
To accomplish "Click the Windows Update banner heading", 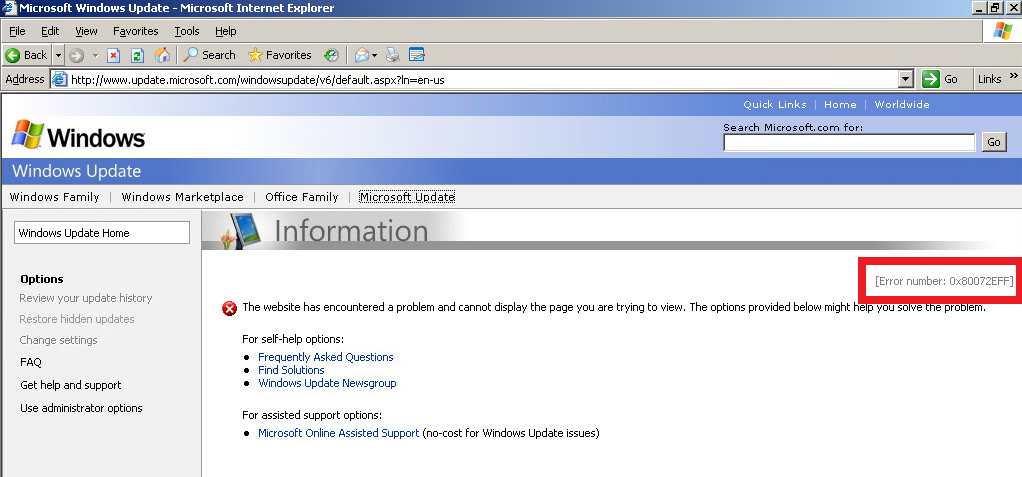I will 76,171.
